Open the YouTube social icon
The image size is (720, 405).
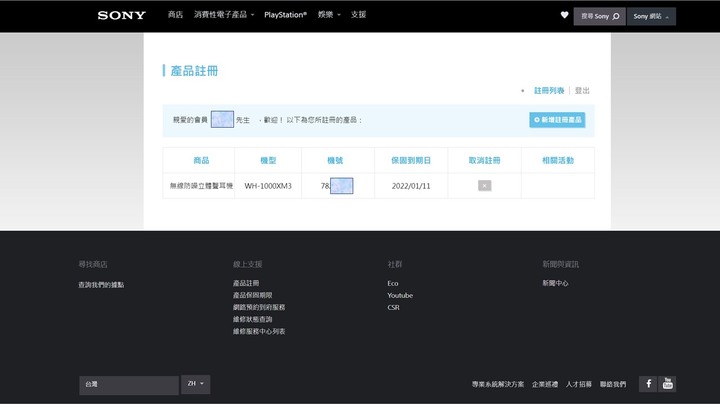(668, 384)
